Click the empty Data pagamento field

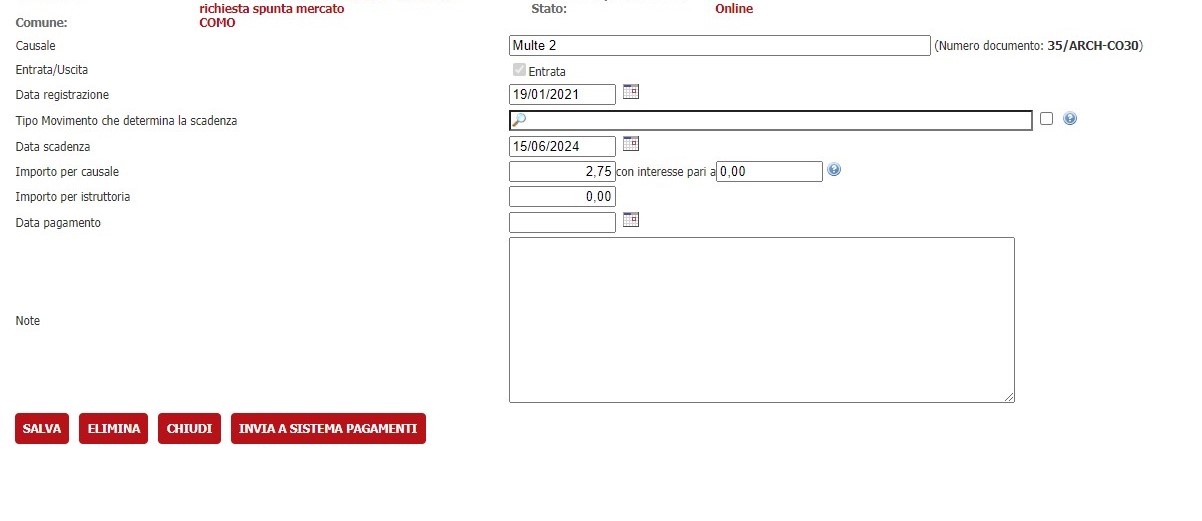click(x=562, y=223)
